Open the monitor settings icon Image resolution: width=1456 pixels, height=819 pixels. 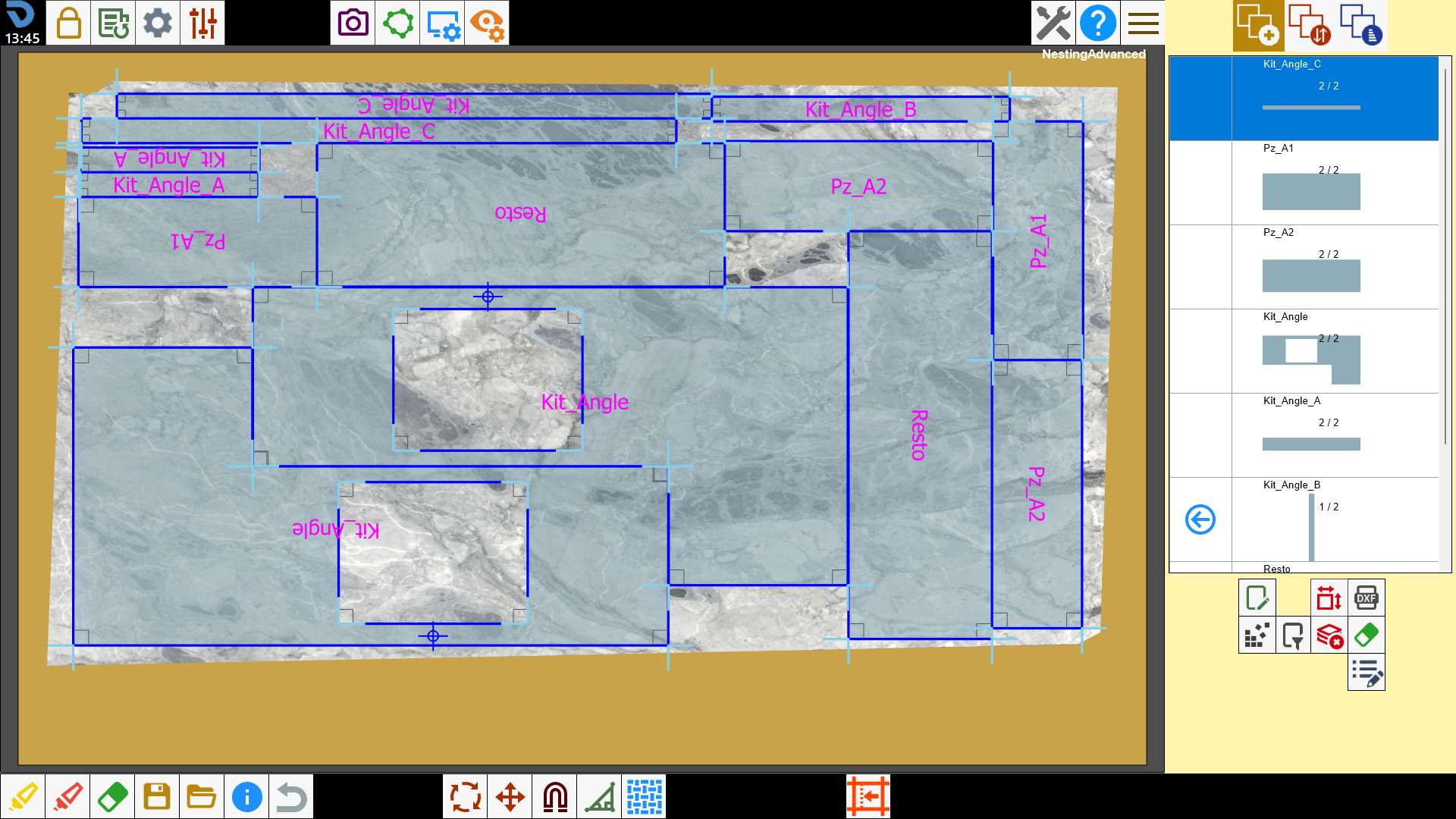click(442, 23)
